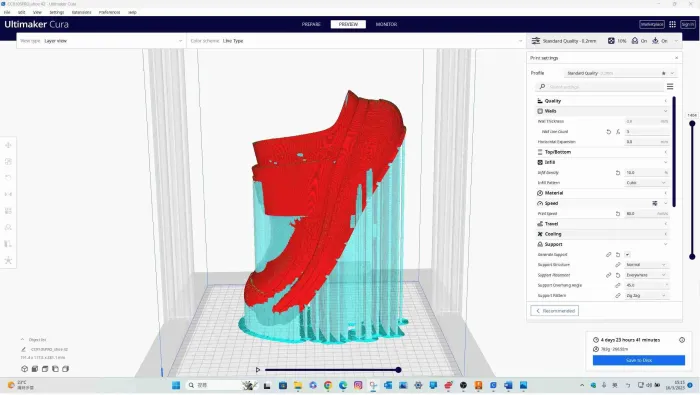Image resolution: width=700 pixels, height=395 pixels.
Task: Play the layer simulation
Action: [258, 370]
